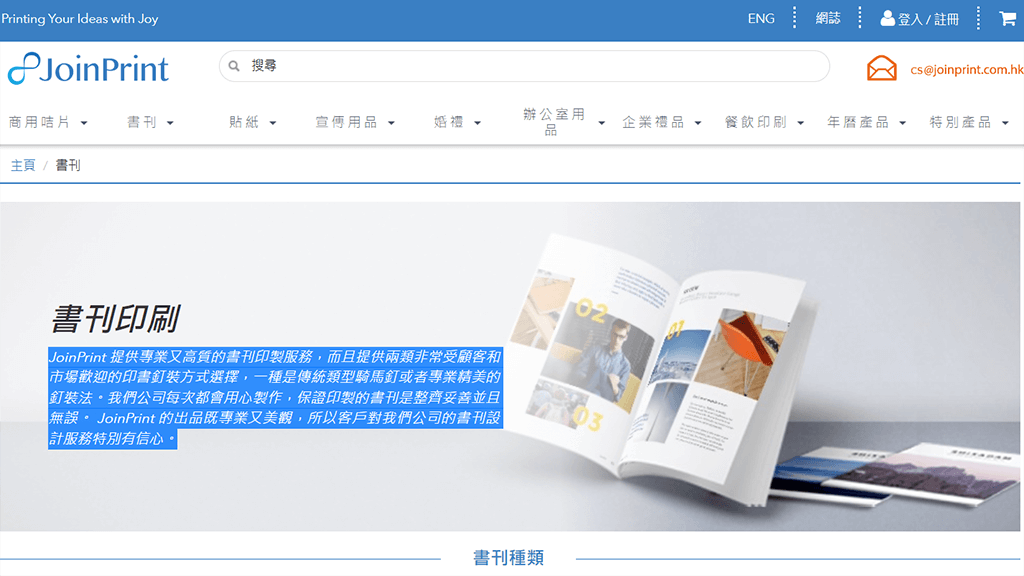Screen dimensions: 1024x576
Task: Open the 商用咭片 menu
Action: pos(39,122)
